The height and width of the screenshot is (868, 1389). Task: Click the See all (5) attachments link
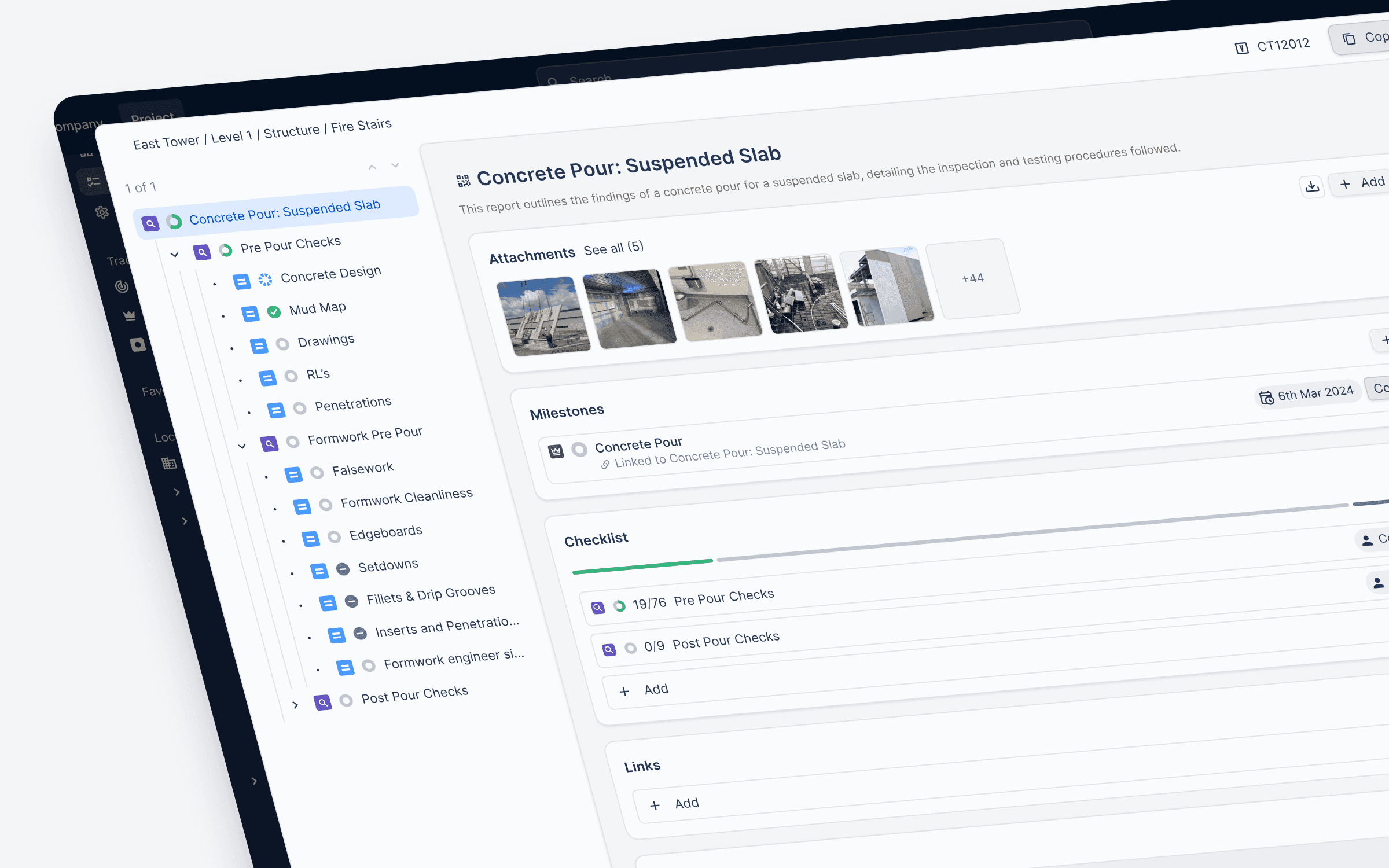pos(613,248)
